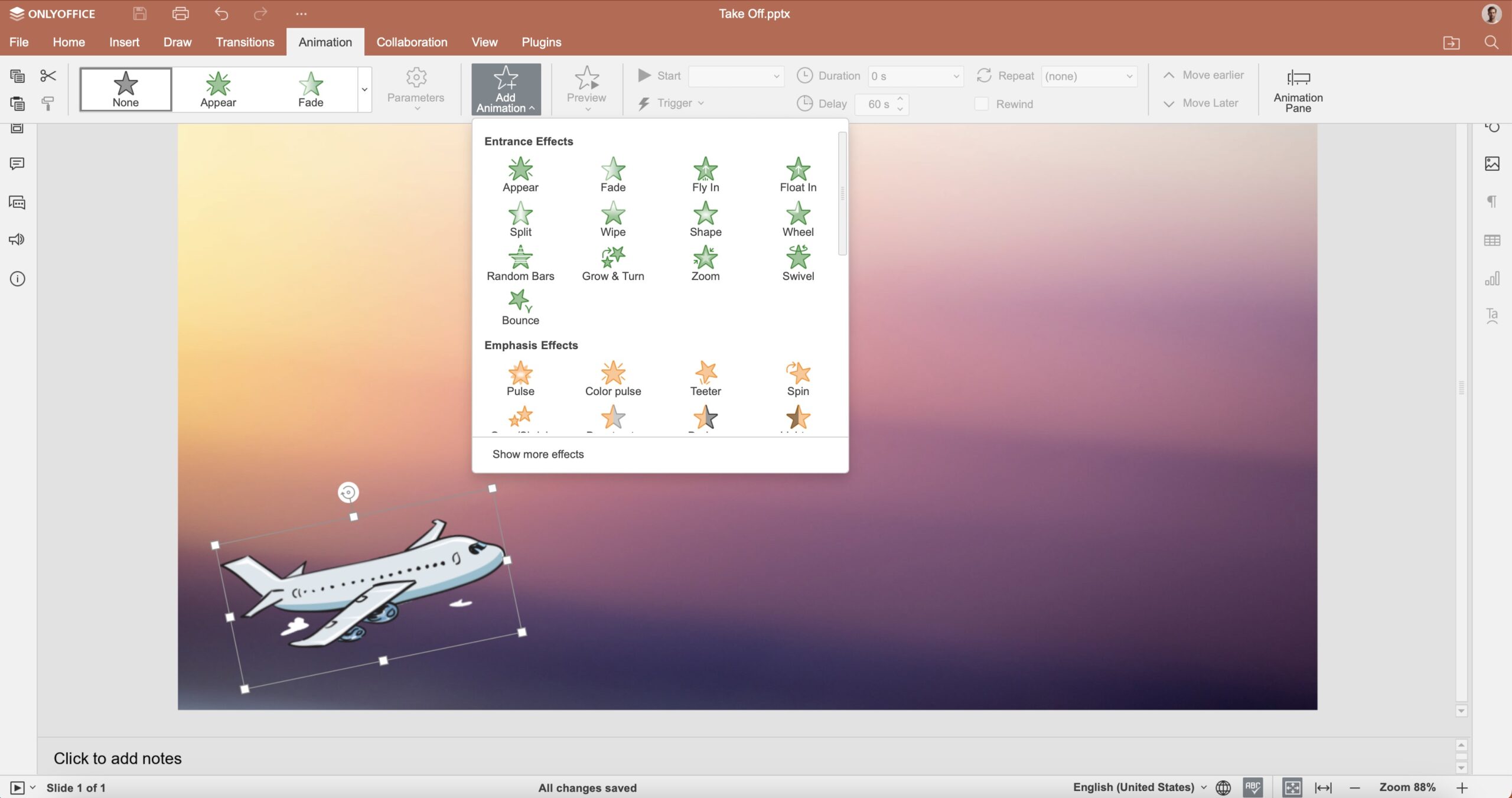
Task: Open slideshow start options arrow
Action: (33, 787)
